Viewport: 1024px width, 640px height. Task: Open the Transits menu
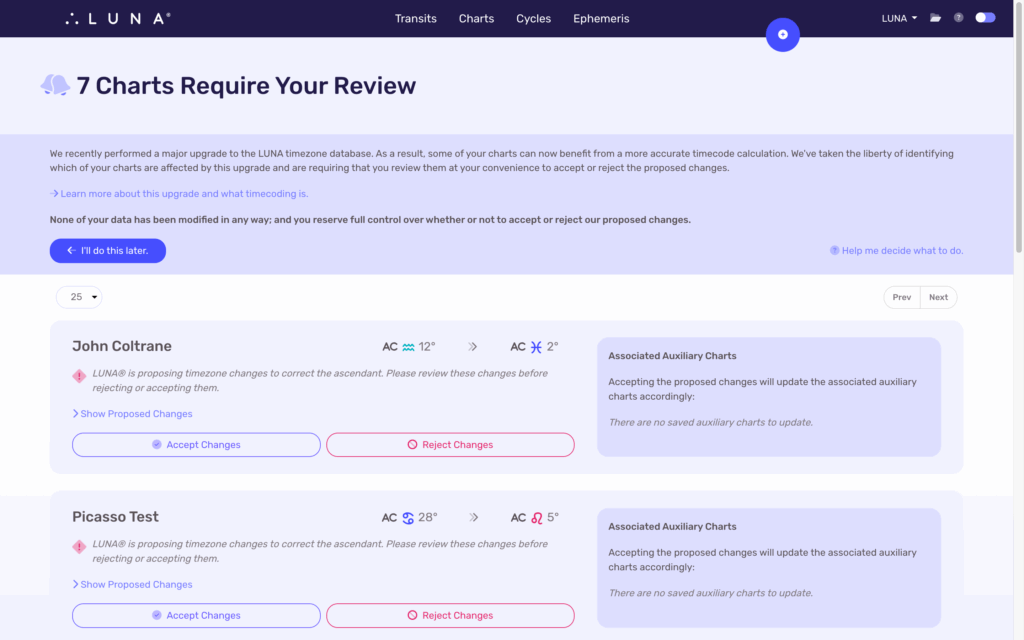coord(415,18)
